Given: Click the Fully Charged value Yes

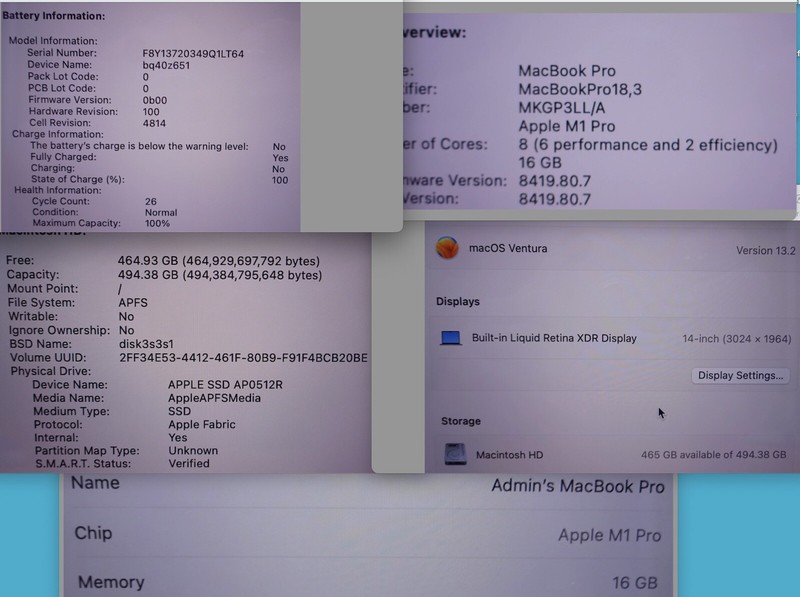Looking at the screenshot, I should [x=280, y=158].
